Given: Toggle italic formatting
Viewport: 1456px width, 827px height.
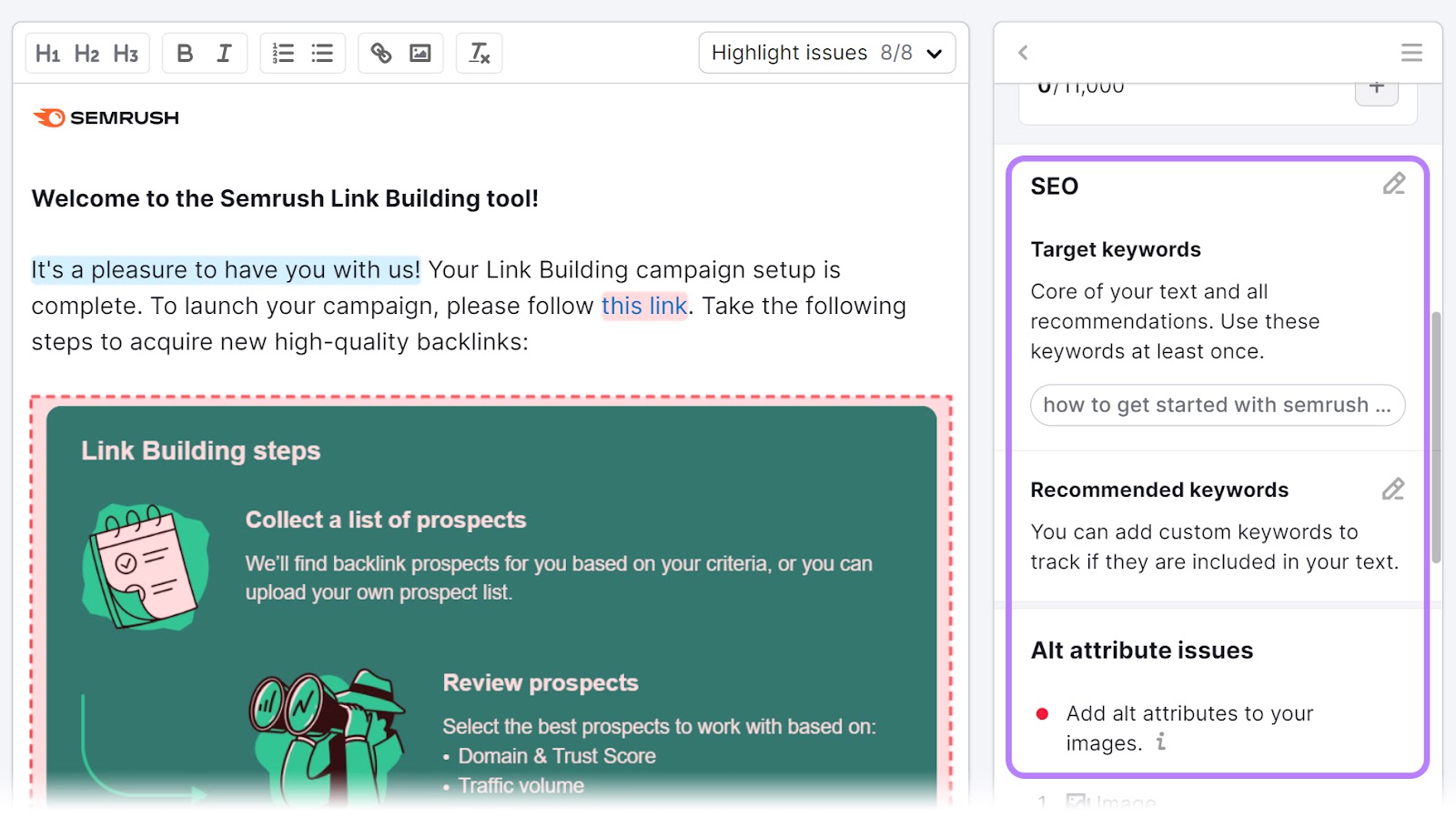Looking at the screenshot, I should click(x=224, y=53).
